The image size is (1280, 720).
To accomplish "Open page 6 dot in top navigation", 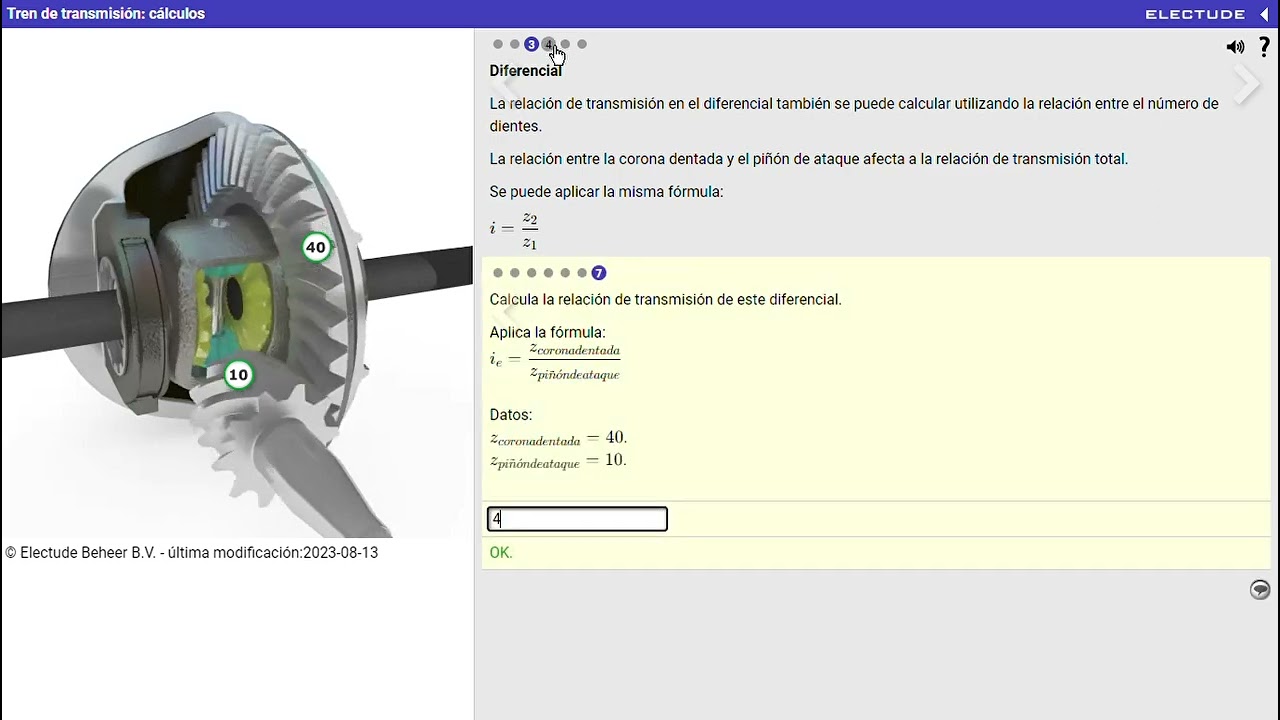I will click(x=582, y=44).
